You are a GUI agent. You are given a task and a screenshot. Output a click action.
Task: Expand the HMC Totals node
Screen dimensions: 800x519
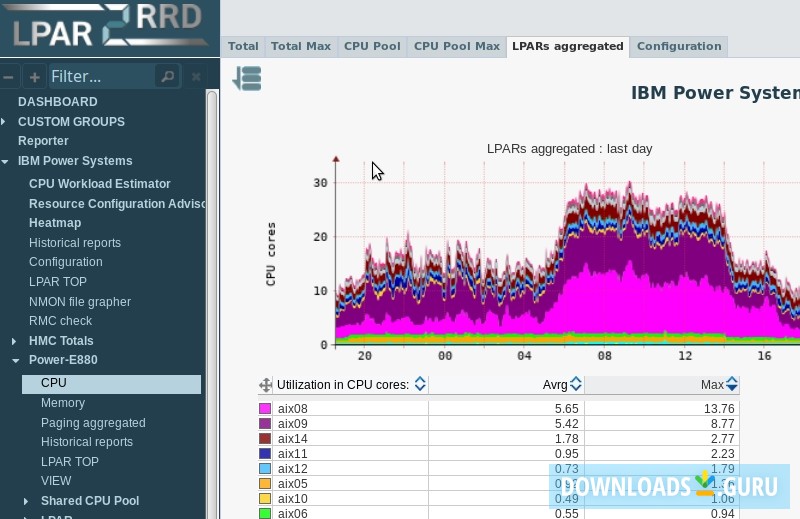point(15,341)
